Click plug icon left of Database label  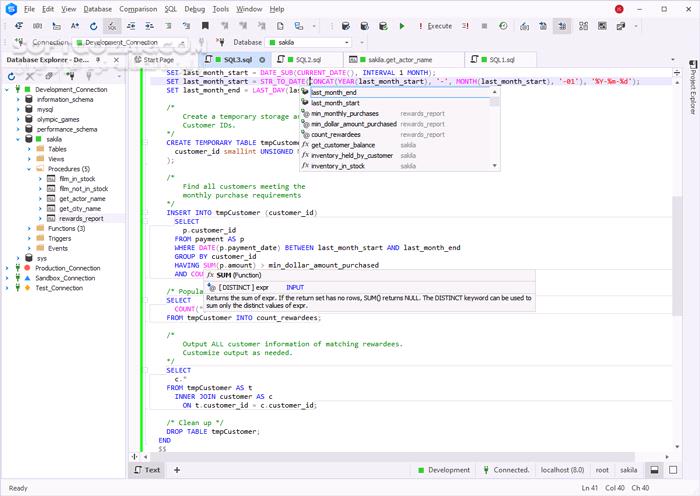point(220,42)
